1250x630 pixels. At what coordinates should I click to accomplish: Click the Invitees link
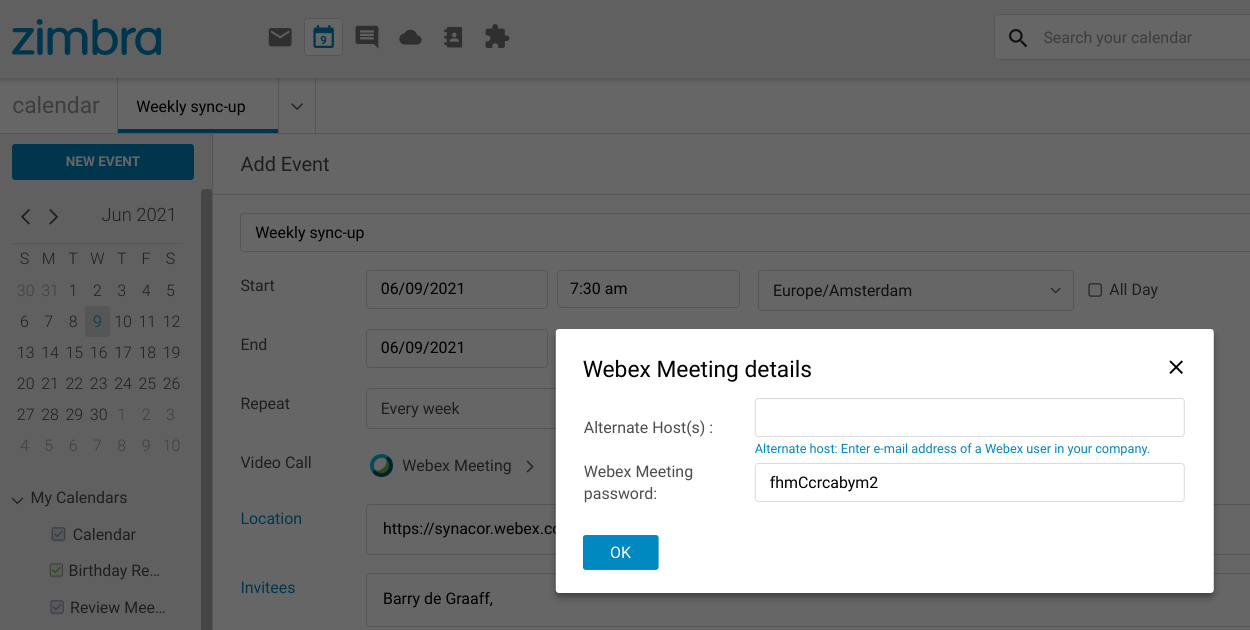pos(268,587)
